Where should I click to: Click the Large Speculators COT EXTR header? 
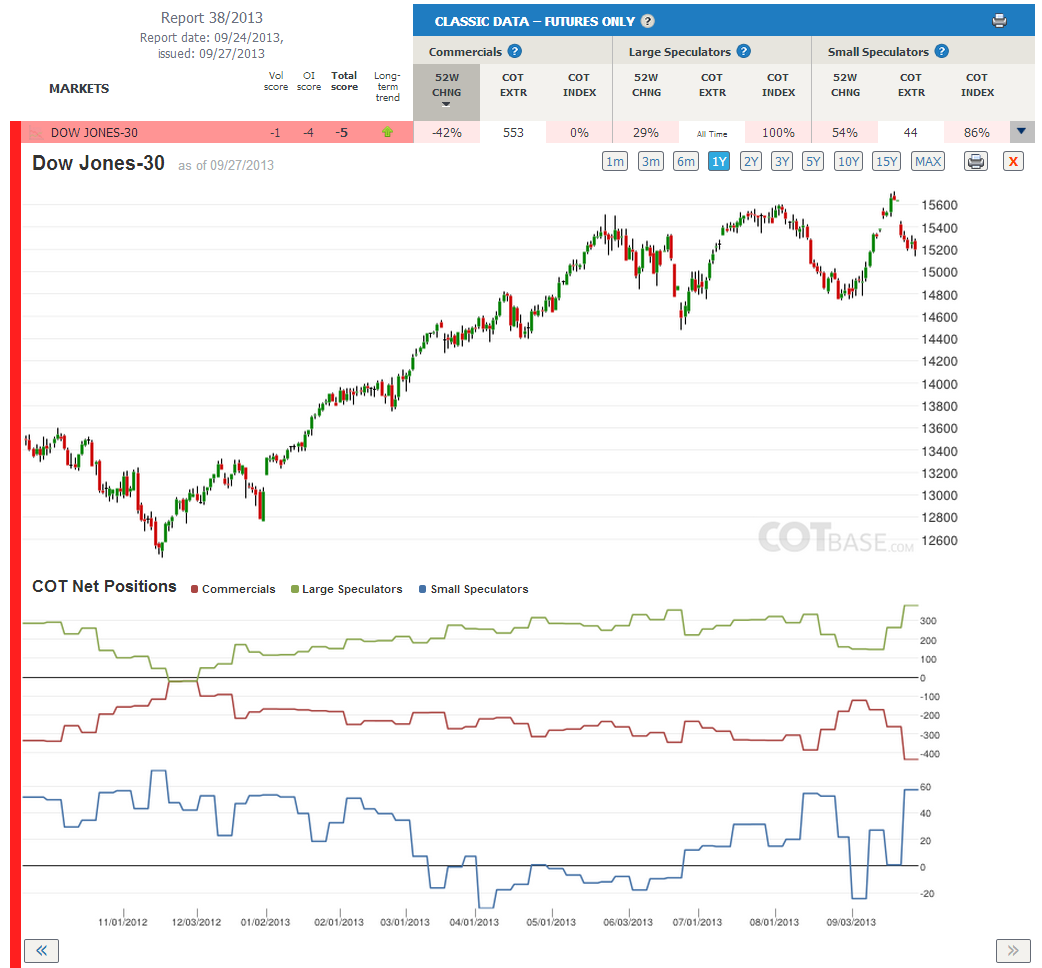pyautogui.click(x=712, y=85)
